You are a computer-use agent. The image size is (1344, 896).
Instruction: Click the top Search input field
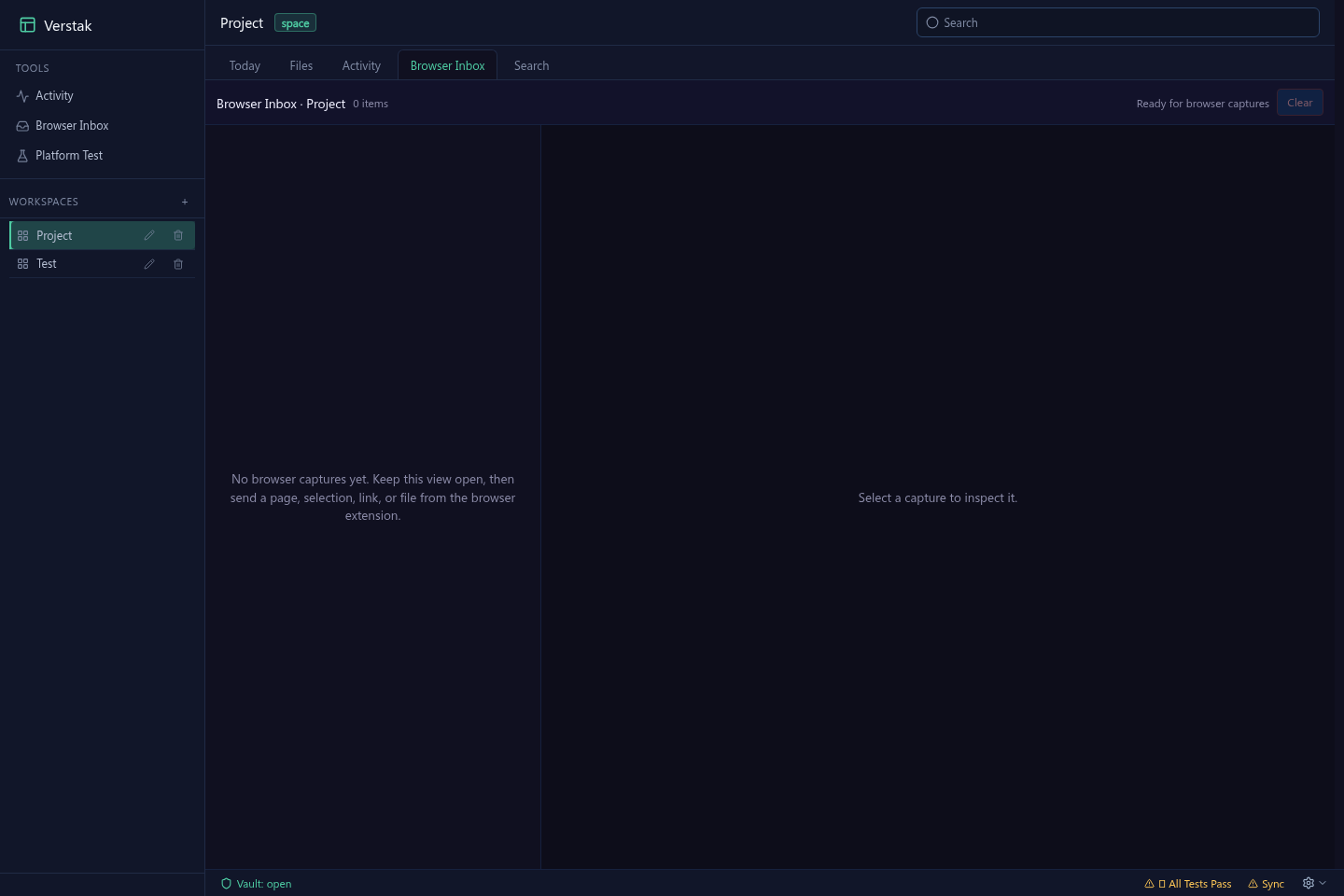(1117, 22)
